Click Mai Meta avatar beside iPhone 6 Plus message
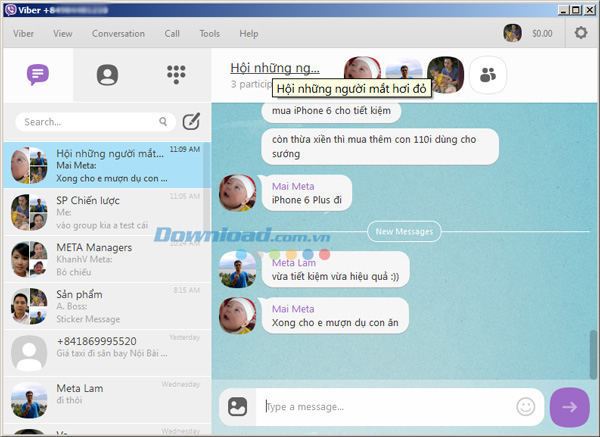Screen dimensions: 600x437 [237, 193]
